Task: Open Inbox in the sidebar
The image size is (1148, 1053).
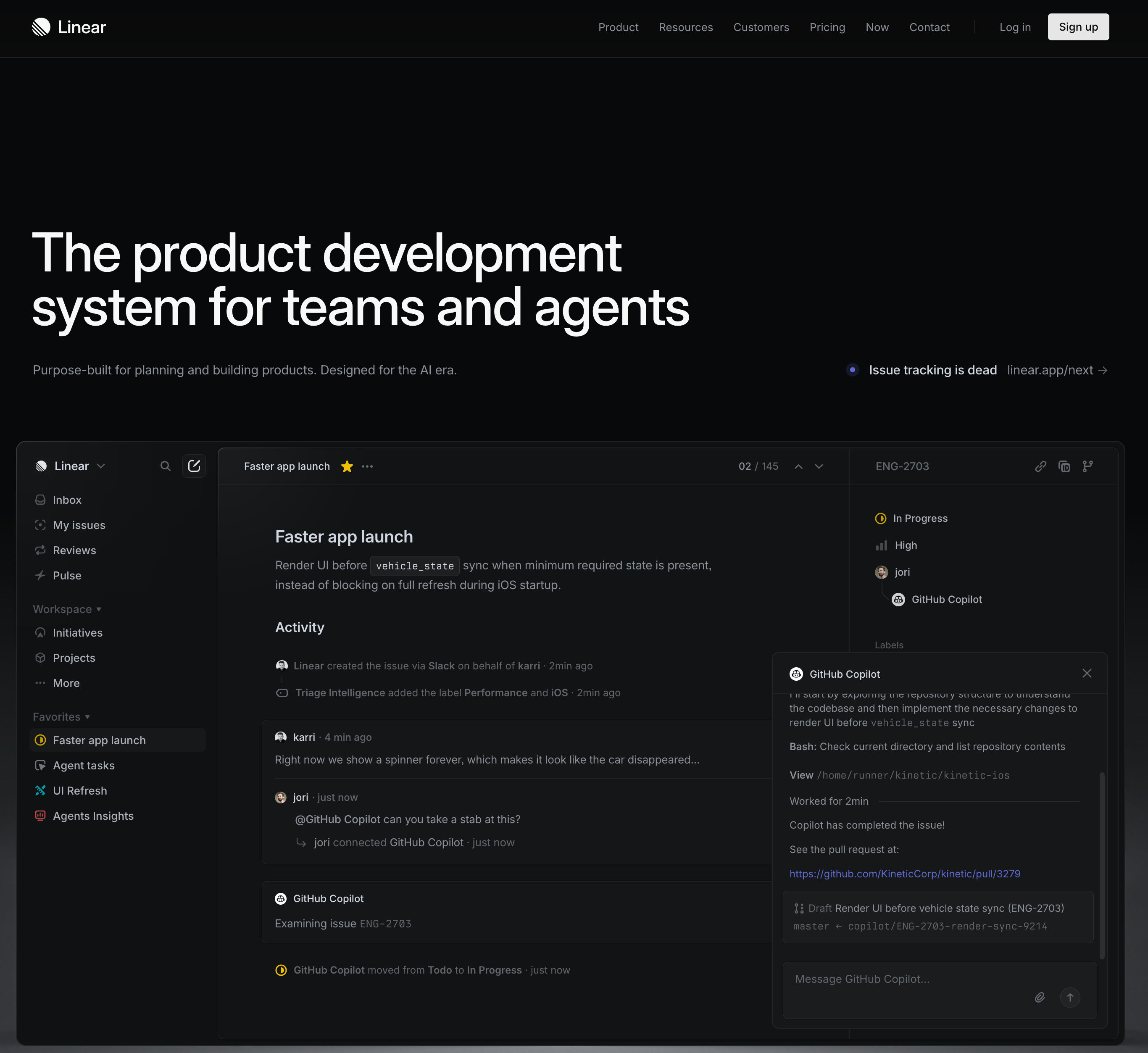Action: [67, 500]
